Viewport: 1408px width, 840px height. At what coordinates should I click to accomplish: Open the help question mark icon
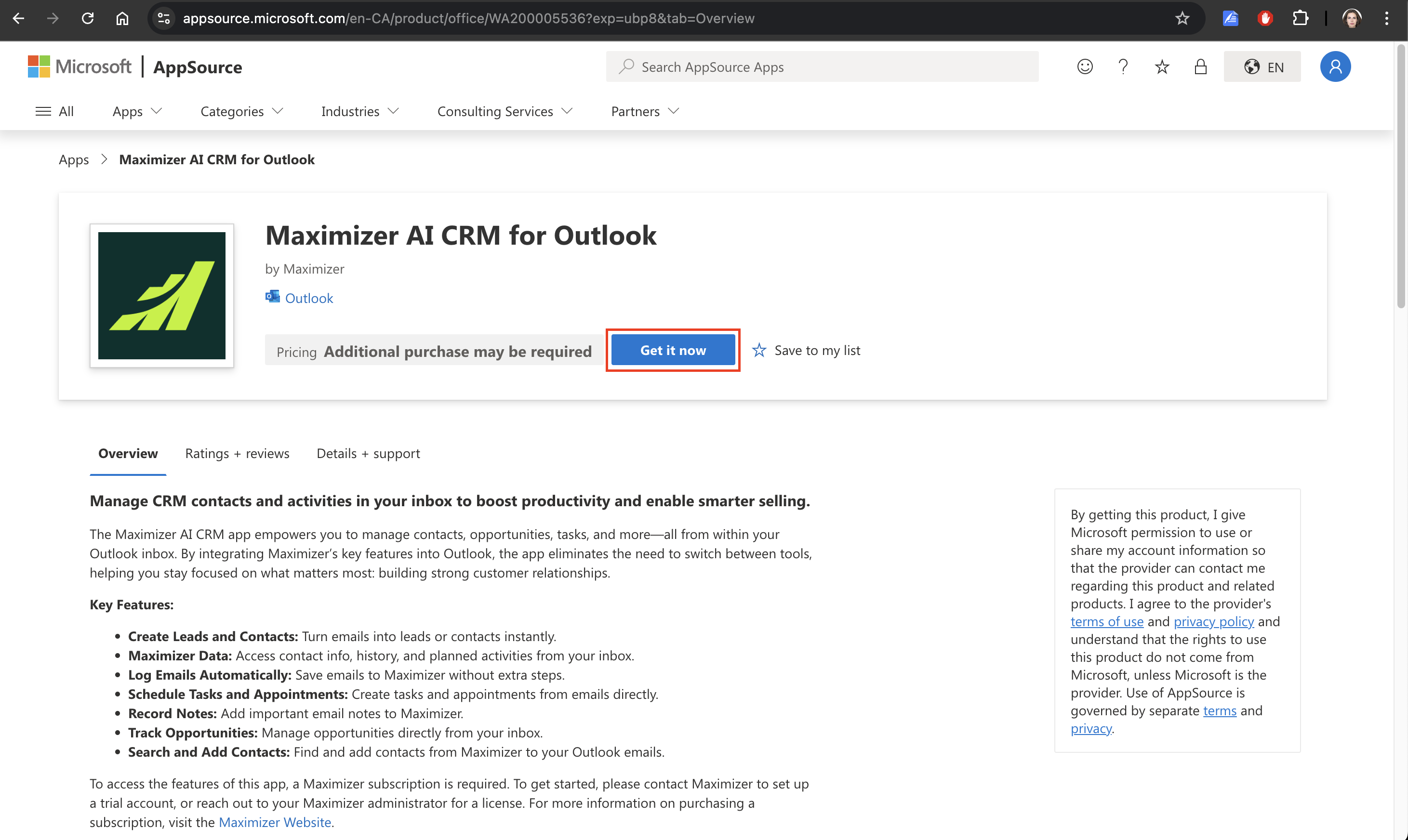tap(1123, 67)
